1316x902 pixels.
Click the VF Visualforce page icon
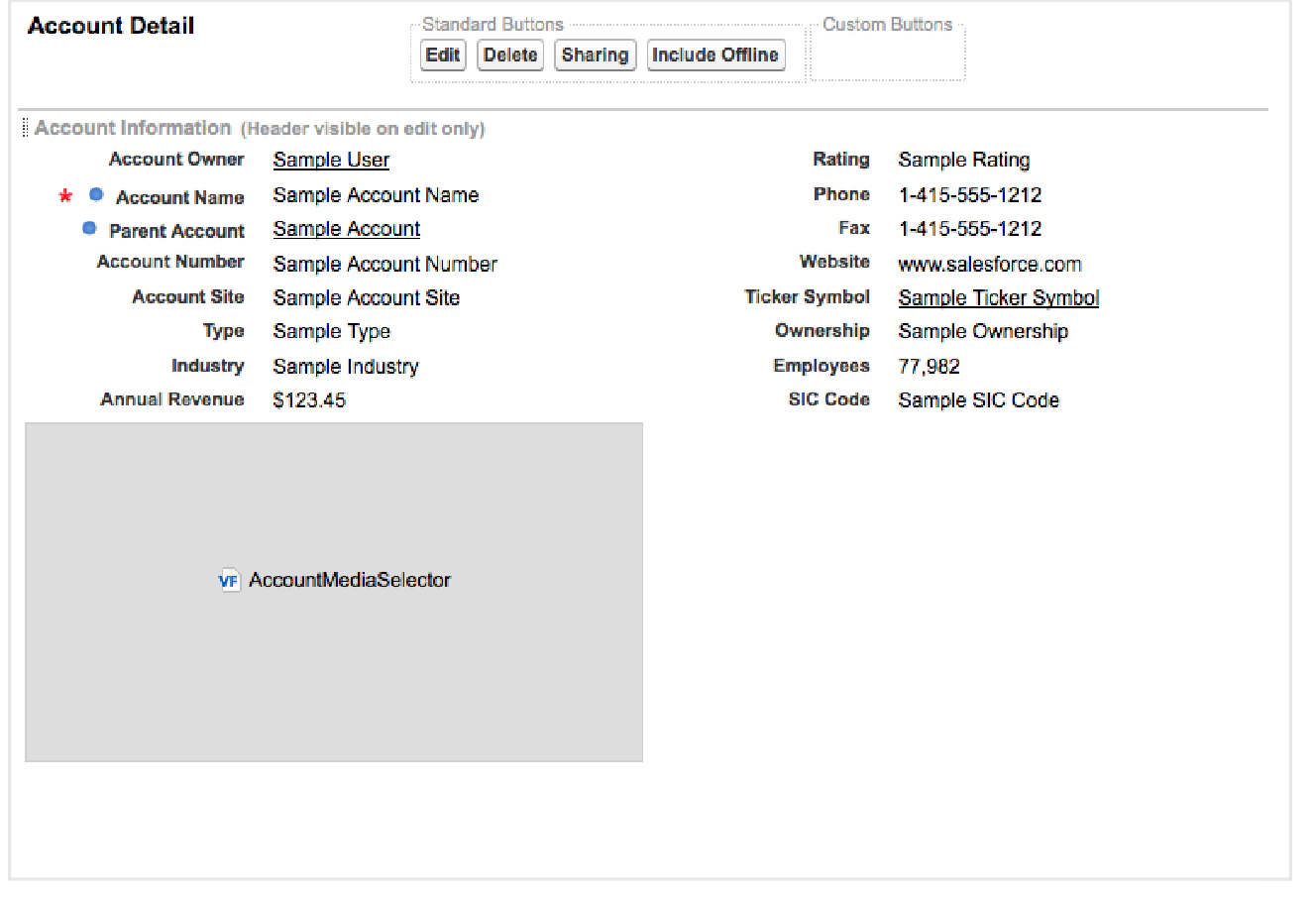coord(229,581)
